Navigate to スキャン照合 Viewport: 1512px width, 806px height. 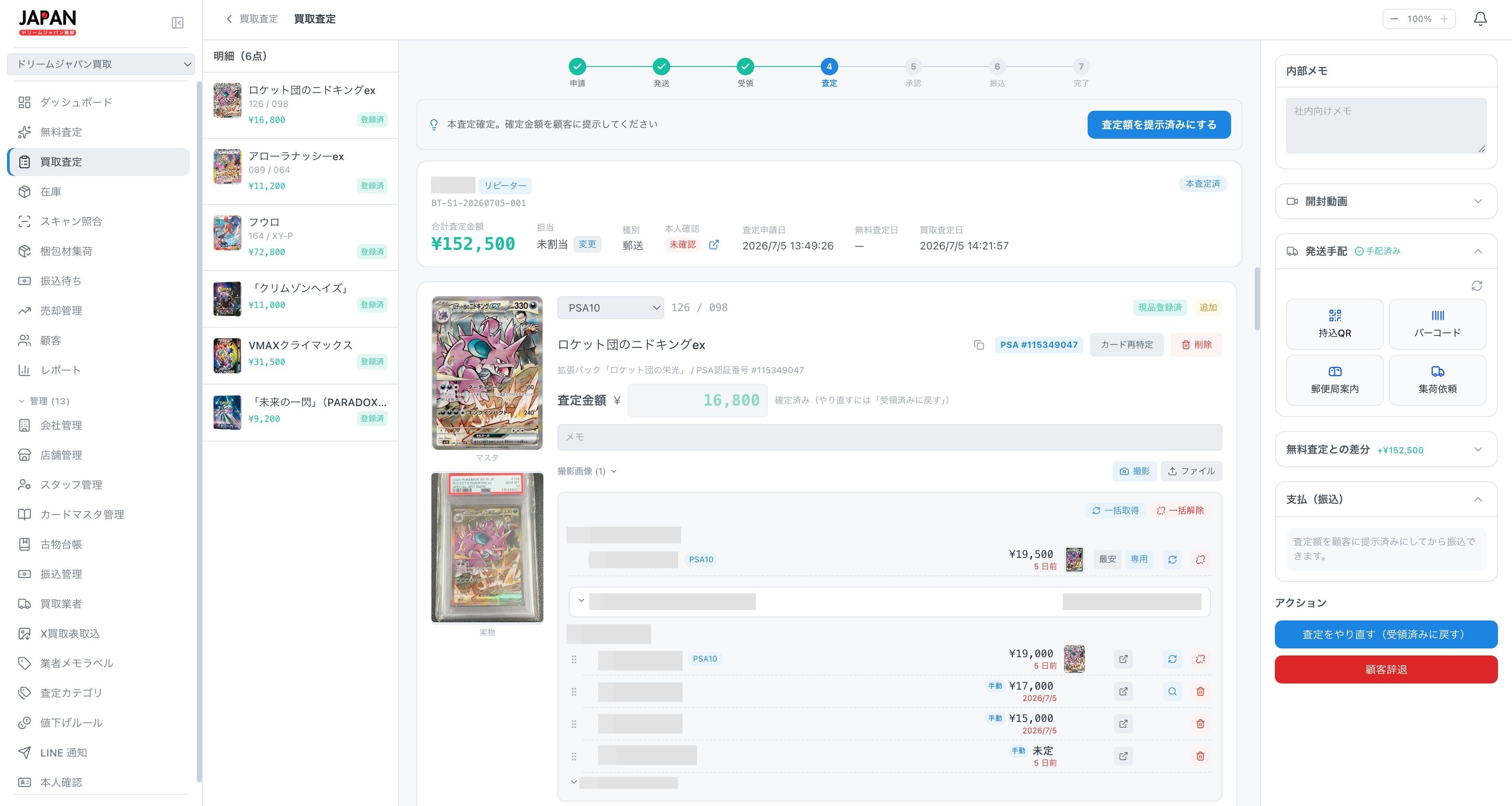98,221
